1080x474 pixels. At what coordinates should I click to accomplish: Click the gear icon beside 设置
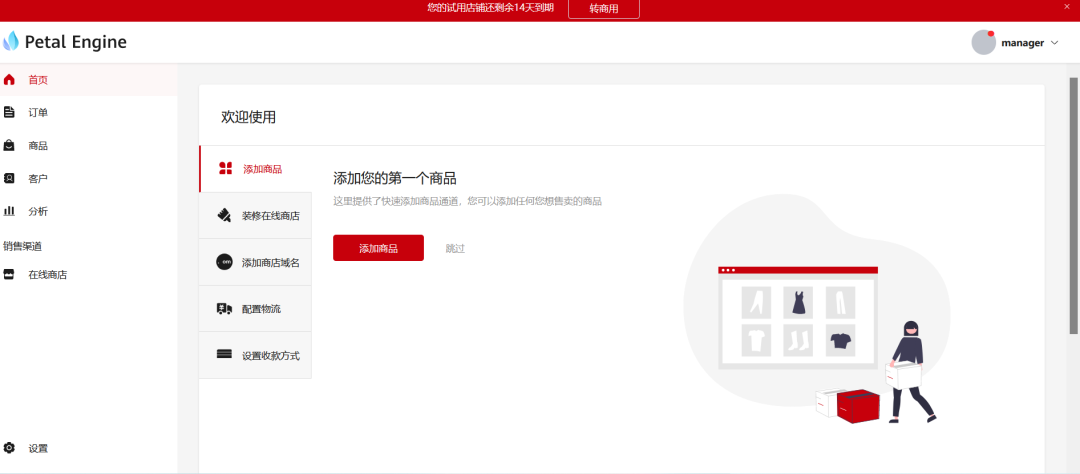click(x=9, y=448)
